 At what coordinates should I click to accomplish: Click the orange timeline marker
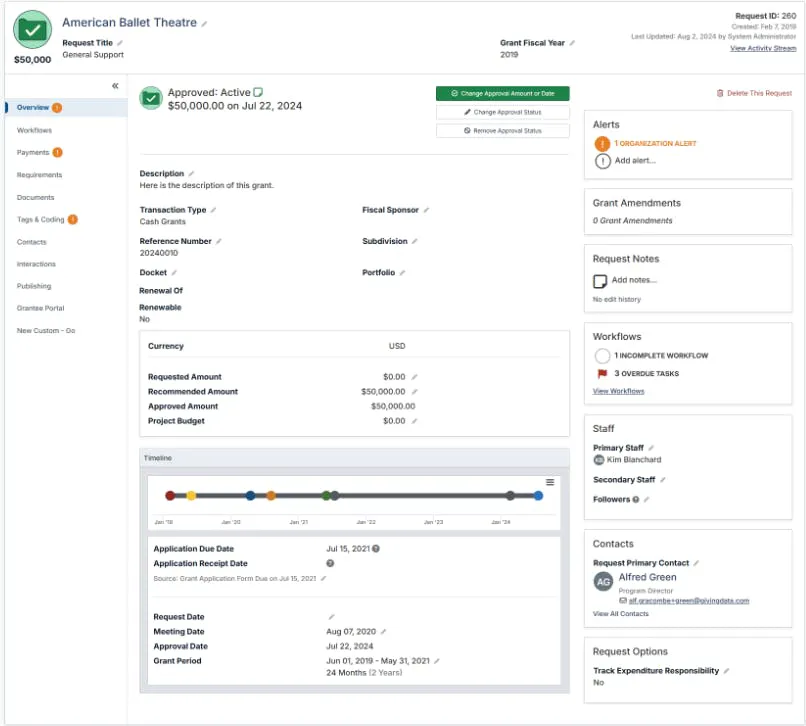click(270, 496)
